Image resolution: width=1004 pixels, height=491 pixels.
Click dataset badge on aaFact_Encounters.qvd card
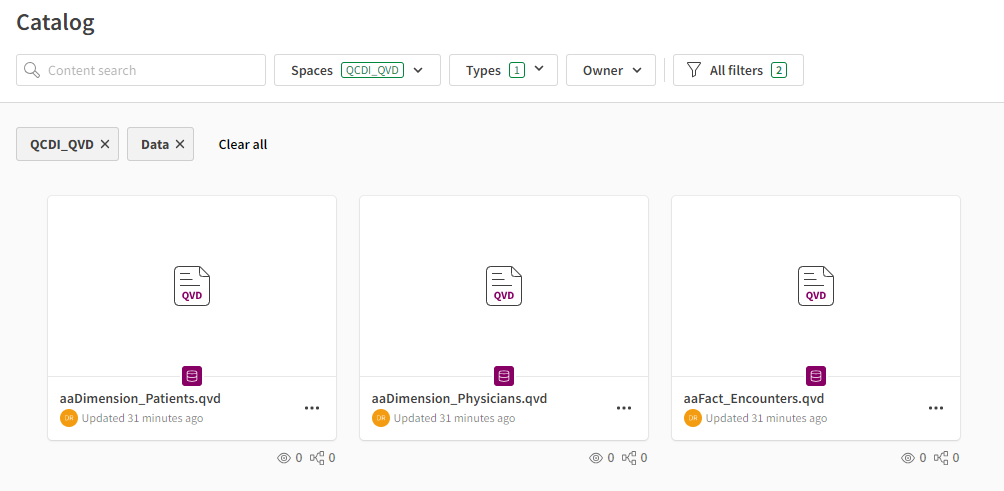point(816,376)
